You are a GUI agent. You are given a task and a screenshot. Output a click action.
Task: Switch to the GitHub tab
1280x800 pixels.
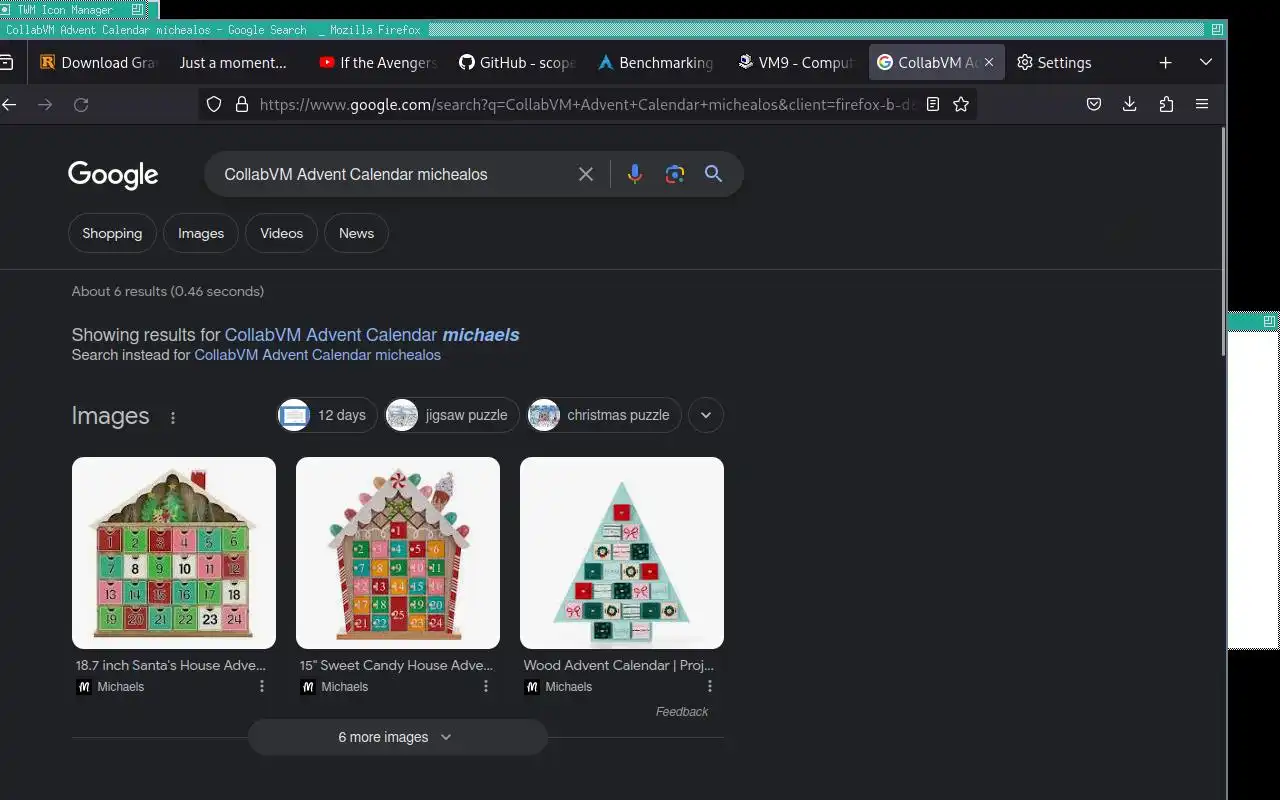(x=516, y=62)
